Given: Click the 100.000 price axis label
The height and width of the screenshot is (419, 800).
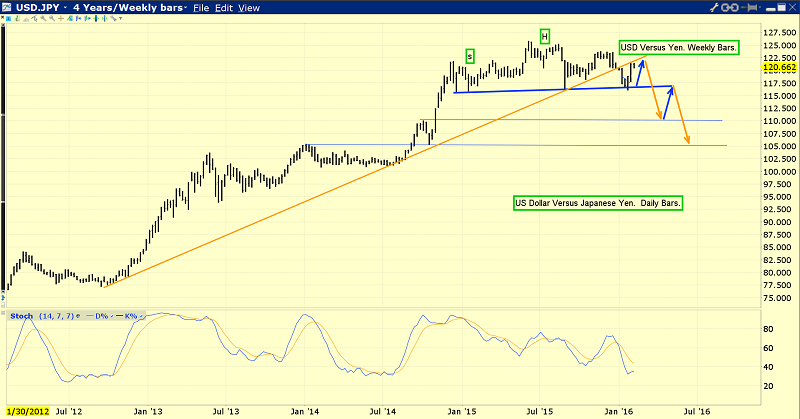Looking at the screenshot, I should [x=779, y=171].
